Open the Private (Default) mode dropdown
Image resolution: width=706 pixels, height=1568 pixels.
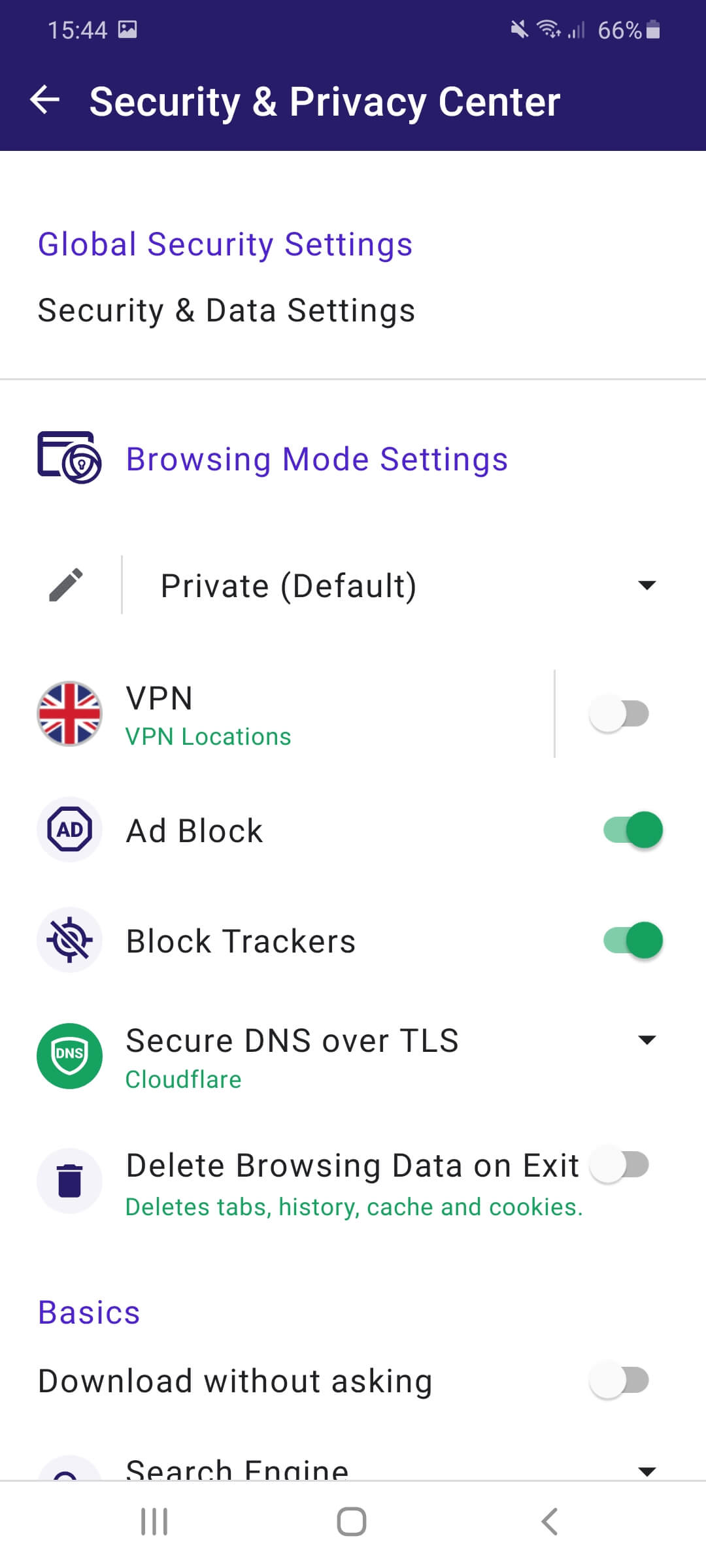[647, 585]
